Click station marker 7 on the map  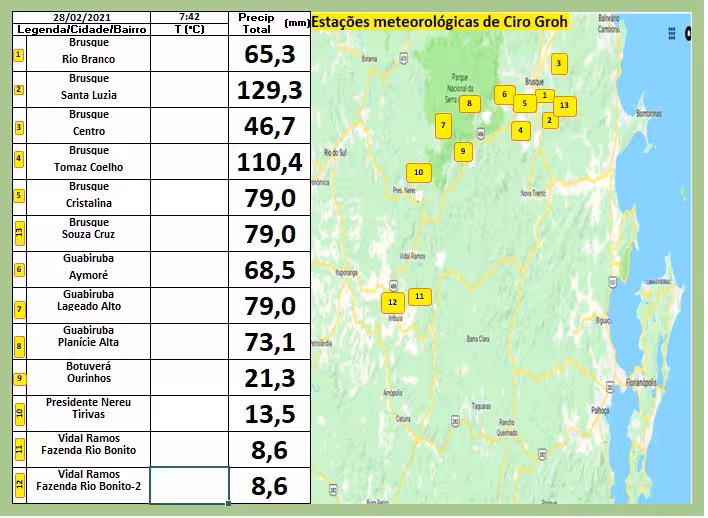pos(443,126)
